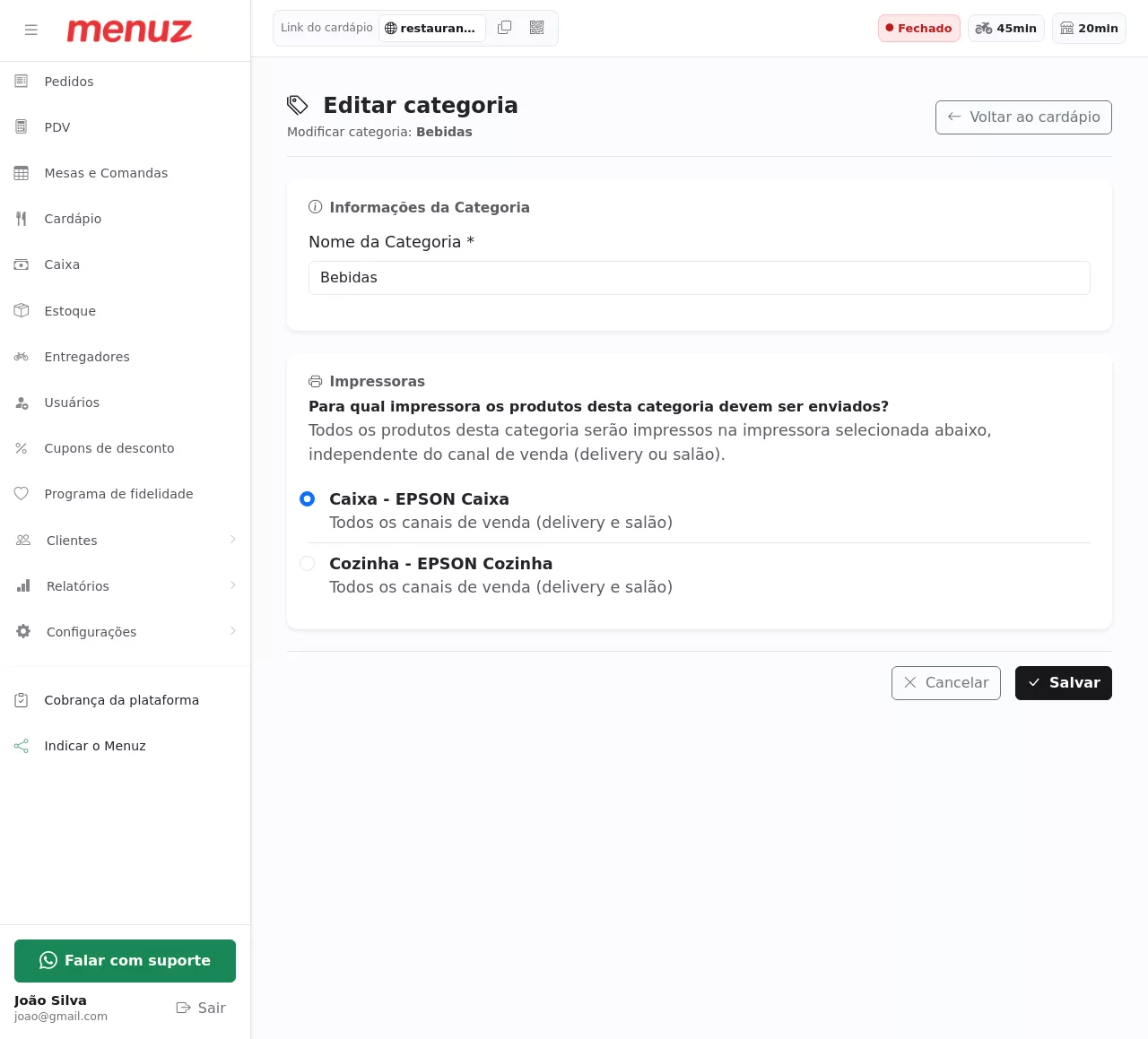Click the Caixa cash icon
The height and width of the screenshot is (1039, 1148).
click(22, 264)
